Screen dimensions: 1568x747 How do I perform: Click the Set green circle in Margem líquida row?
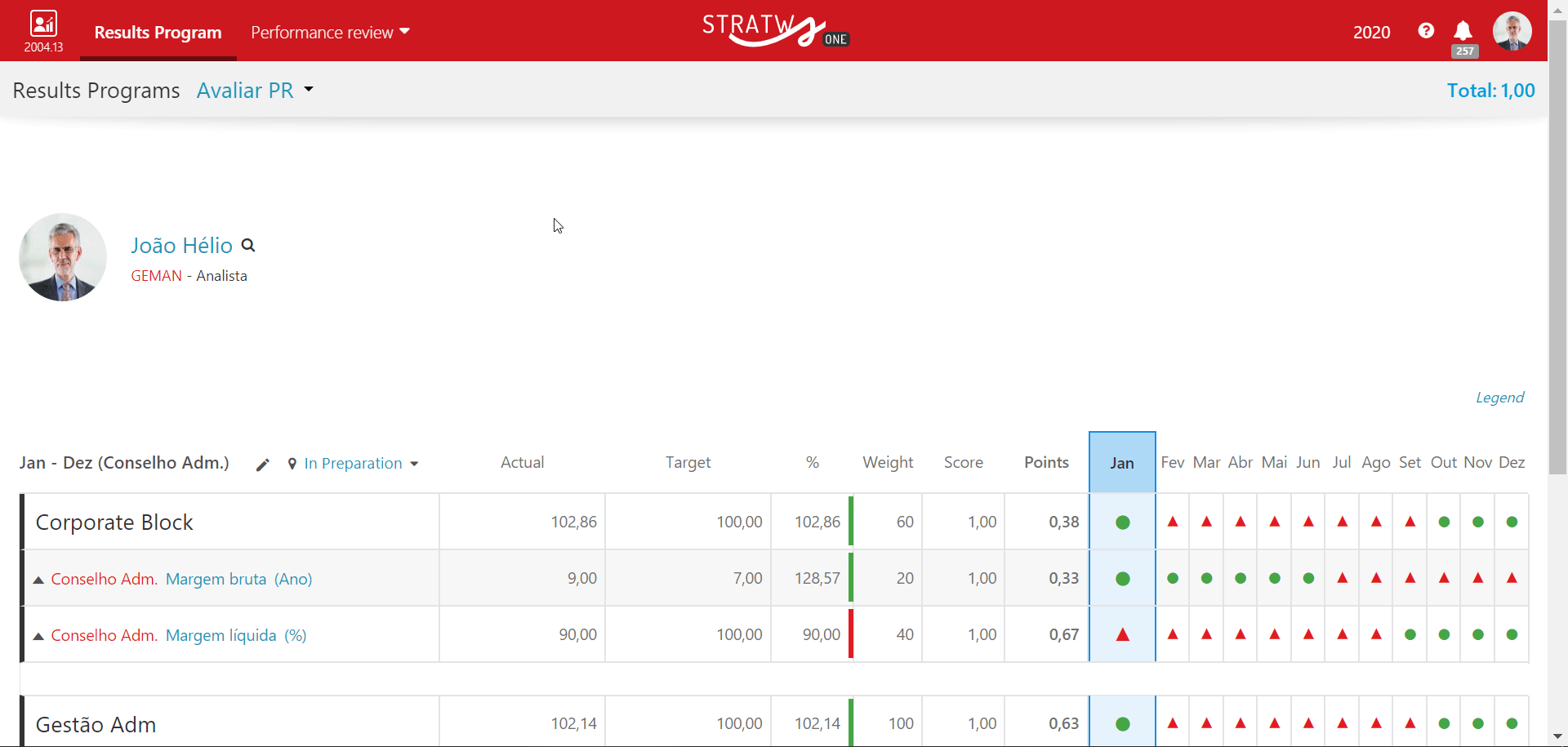click(x=1410, y=634)
